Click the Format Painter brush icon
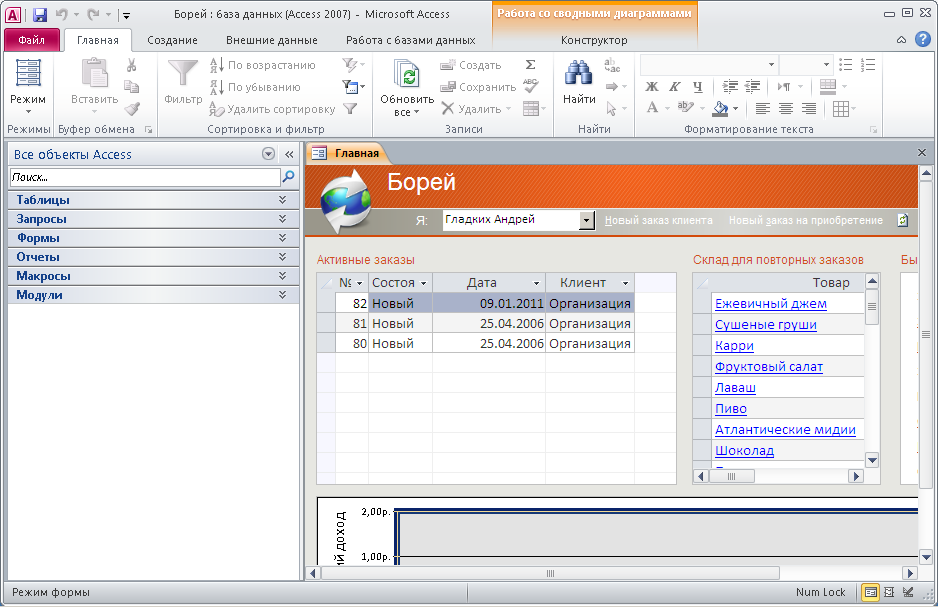 tap(132, 109)
